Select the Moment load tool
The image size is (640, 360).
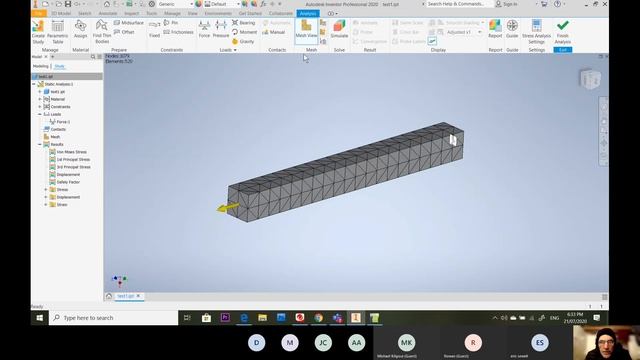point(244,32)
